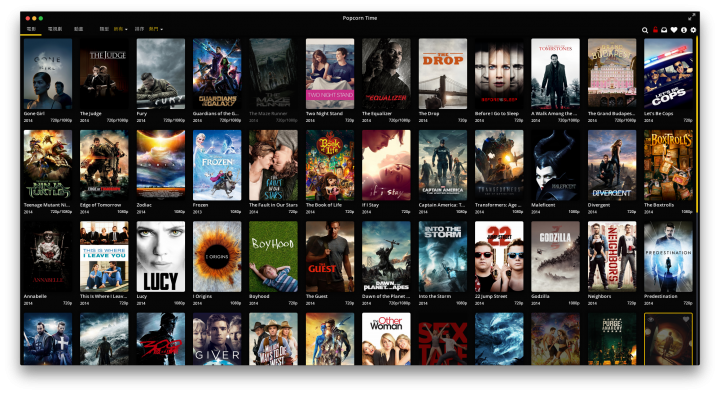This screenshot has height=394, width=720.
Task: Open the Transformers: Age of Extinction poster
Action: [499, 165]
